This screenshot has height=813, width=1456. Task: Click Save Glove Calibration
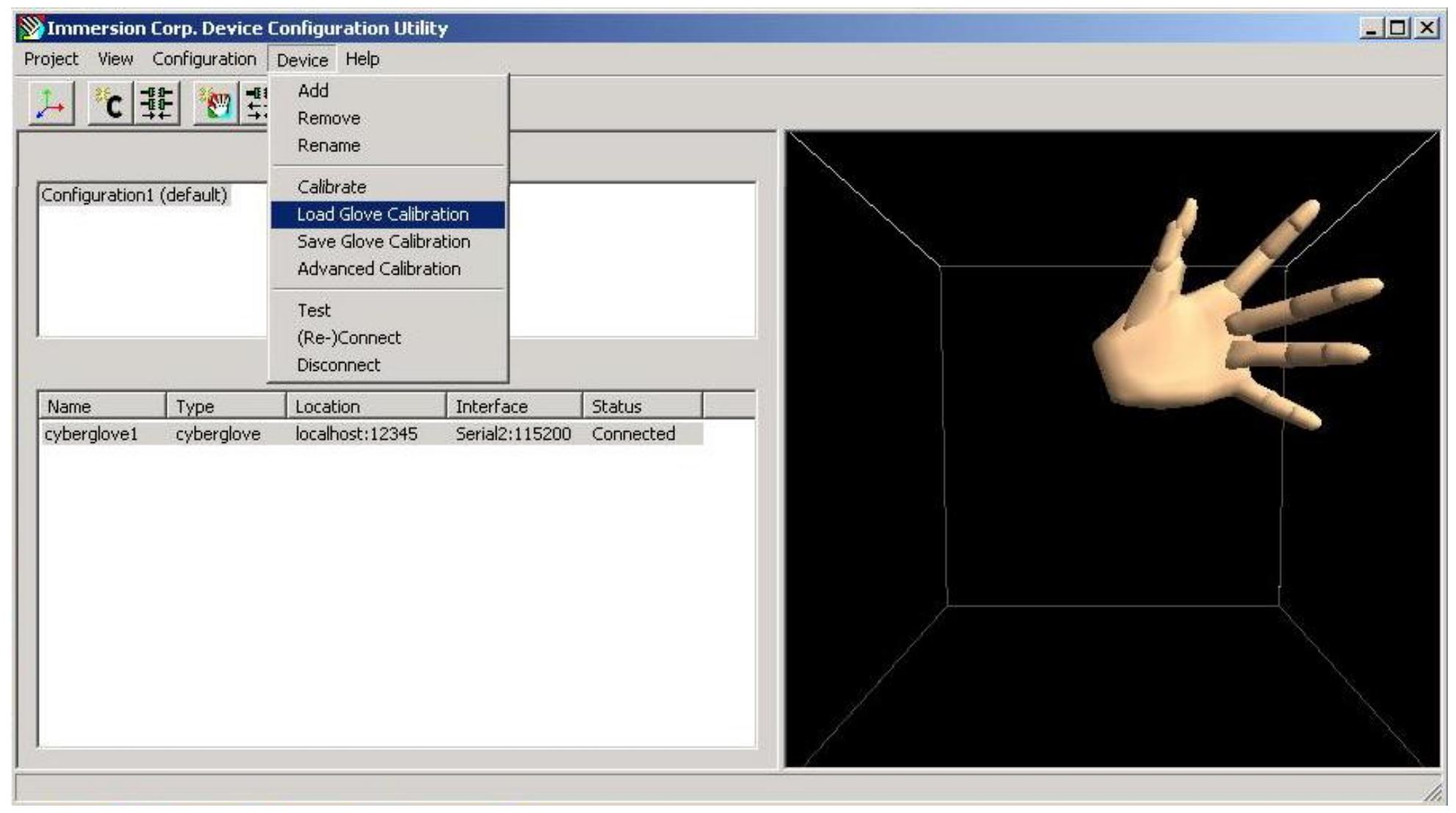click(x=388, y=242)
